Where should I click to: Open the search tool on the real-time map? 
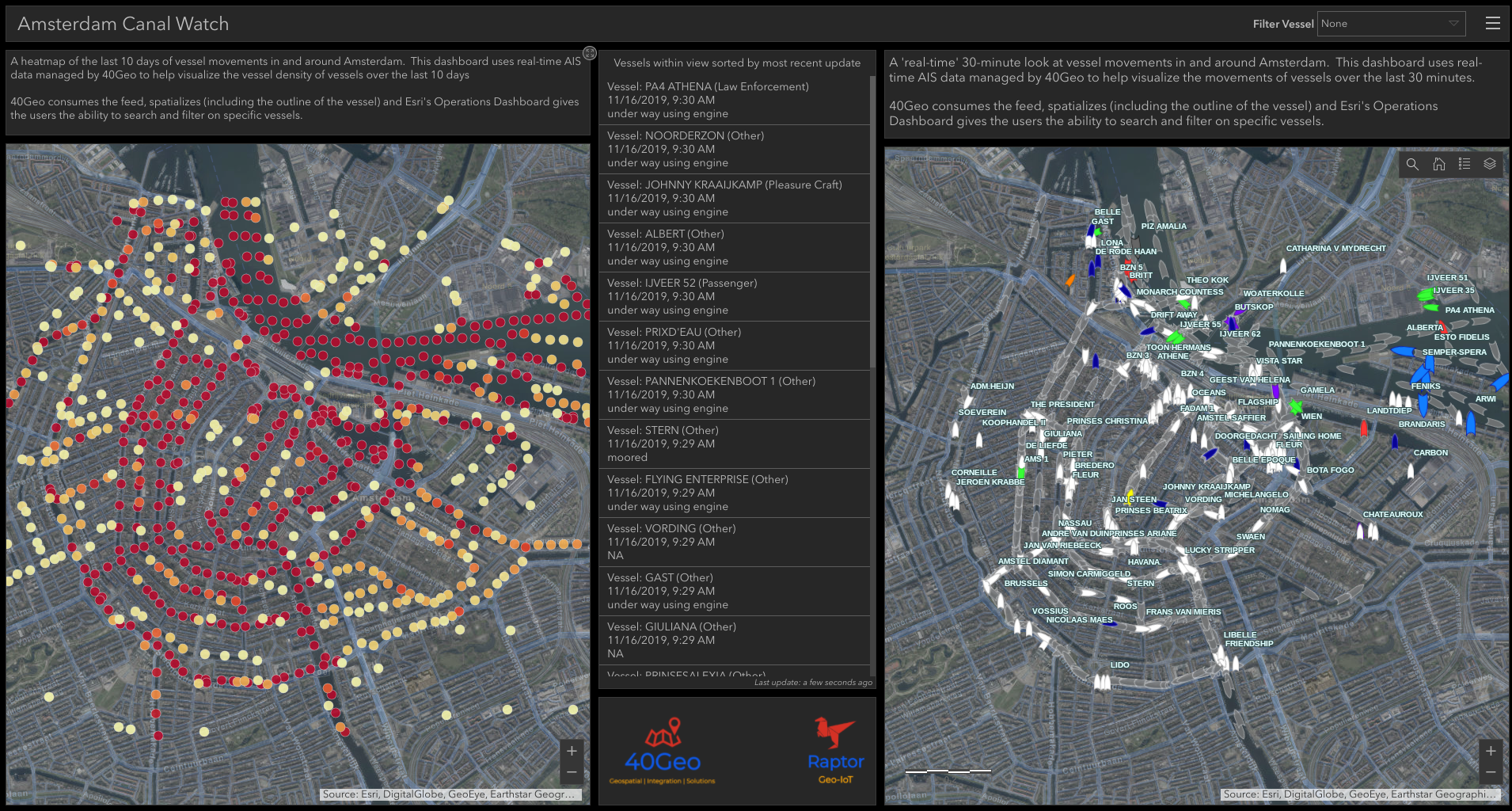pyautogui.click(x=1412, y=164)
